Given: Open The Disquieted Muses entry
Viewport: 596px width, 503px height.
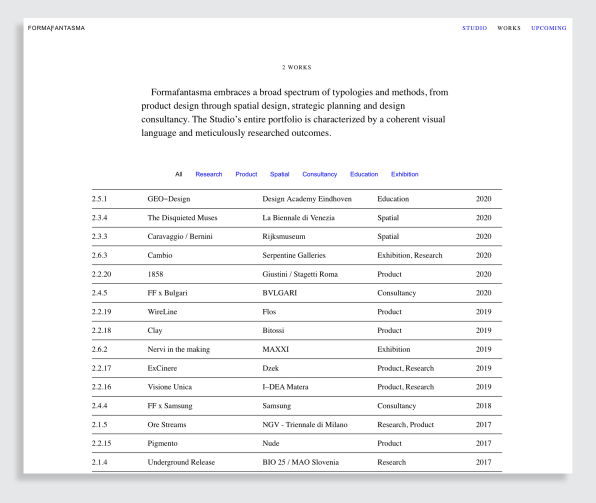Looking at the screenshot, I should point(297,218).
